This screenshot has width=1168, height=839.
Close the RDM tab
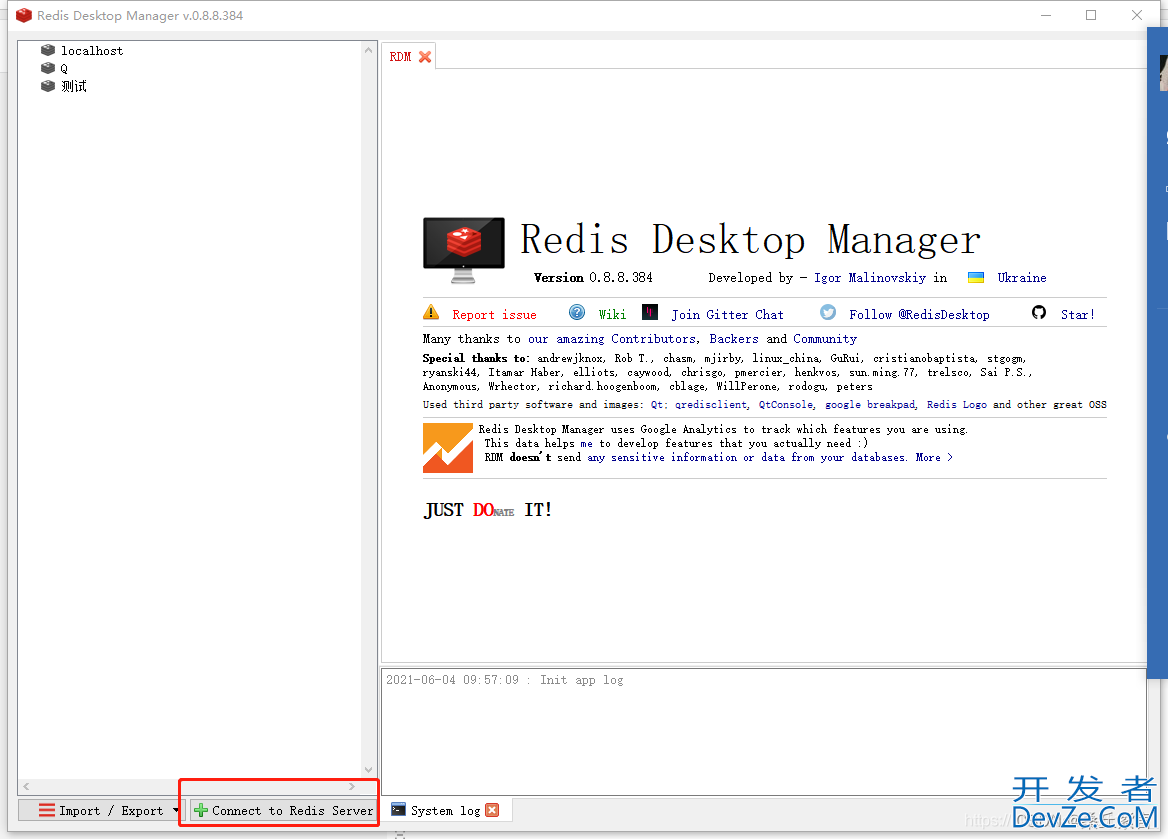point(425,57)
